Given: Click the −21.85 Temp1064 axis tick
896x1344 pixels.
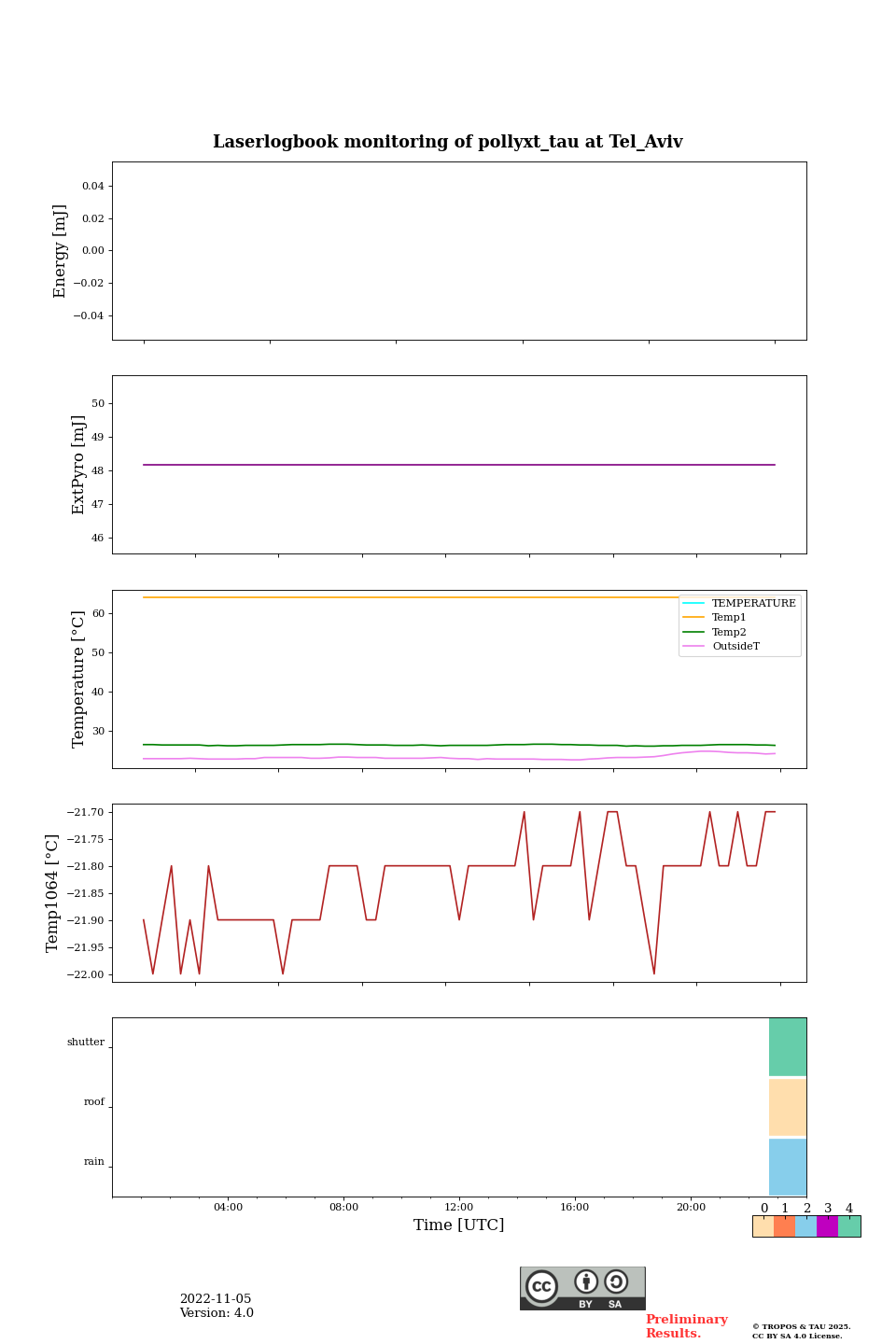Looking at the screenshot, I should tap(87, 894).
